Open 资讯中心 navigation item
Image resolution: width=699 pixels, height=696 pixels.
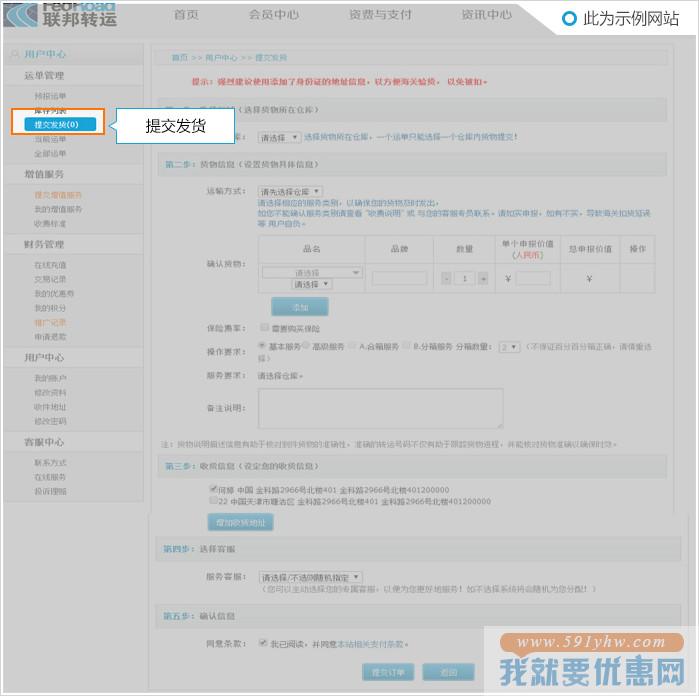[x=486, y=15]
